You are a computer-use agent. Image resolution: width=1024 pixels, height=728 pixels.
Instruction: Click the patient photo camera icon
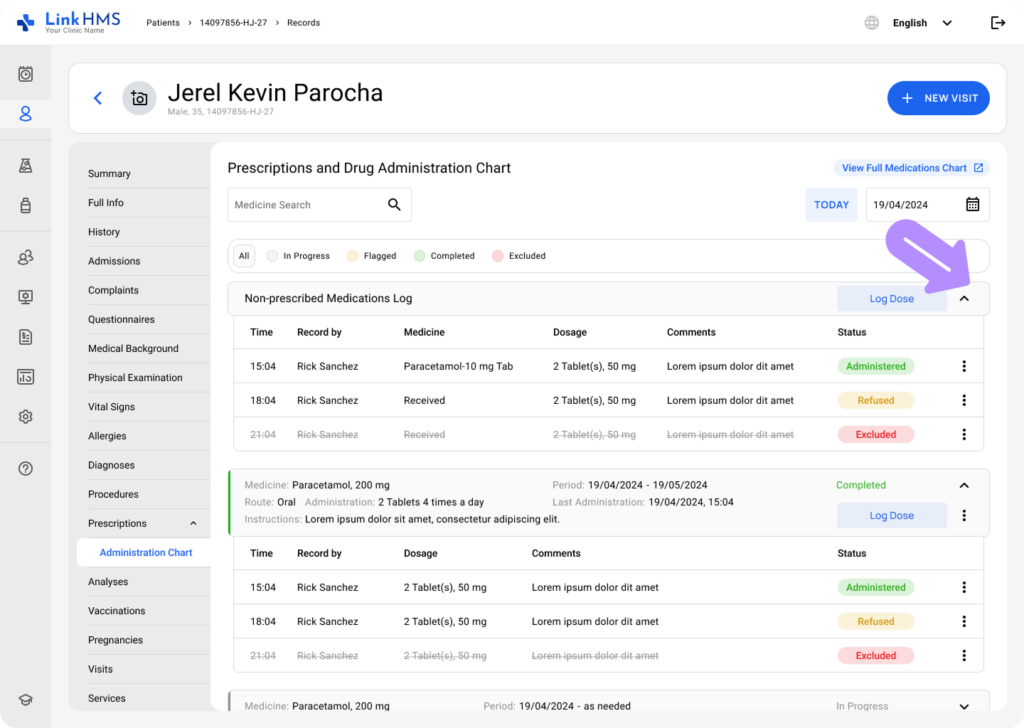point(139,98)
